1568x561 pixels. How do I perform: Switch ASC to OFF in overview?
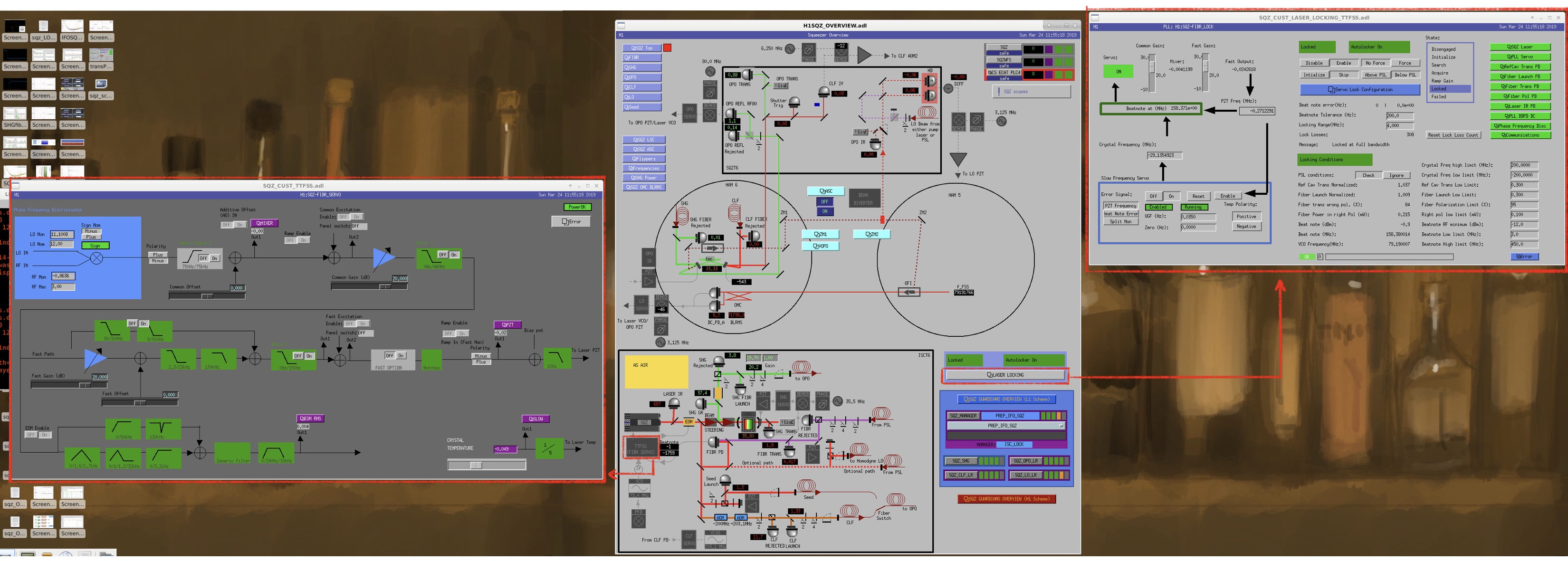click(824, 202)
